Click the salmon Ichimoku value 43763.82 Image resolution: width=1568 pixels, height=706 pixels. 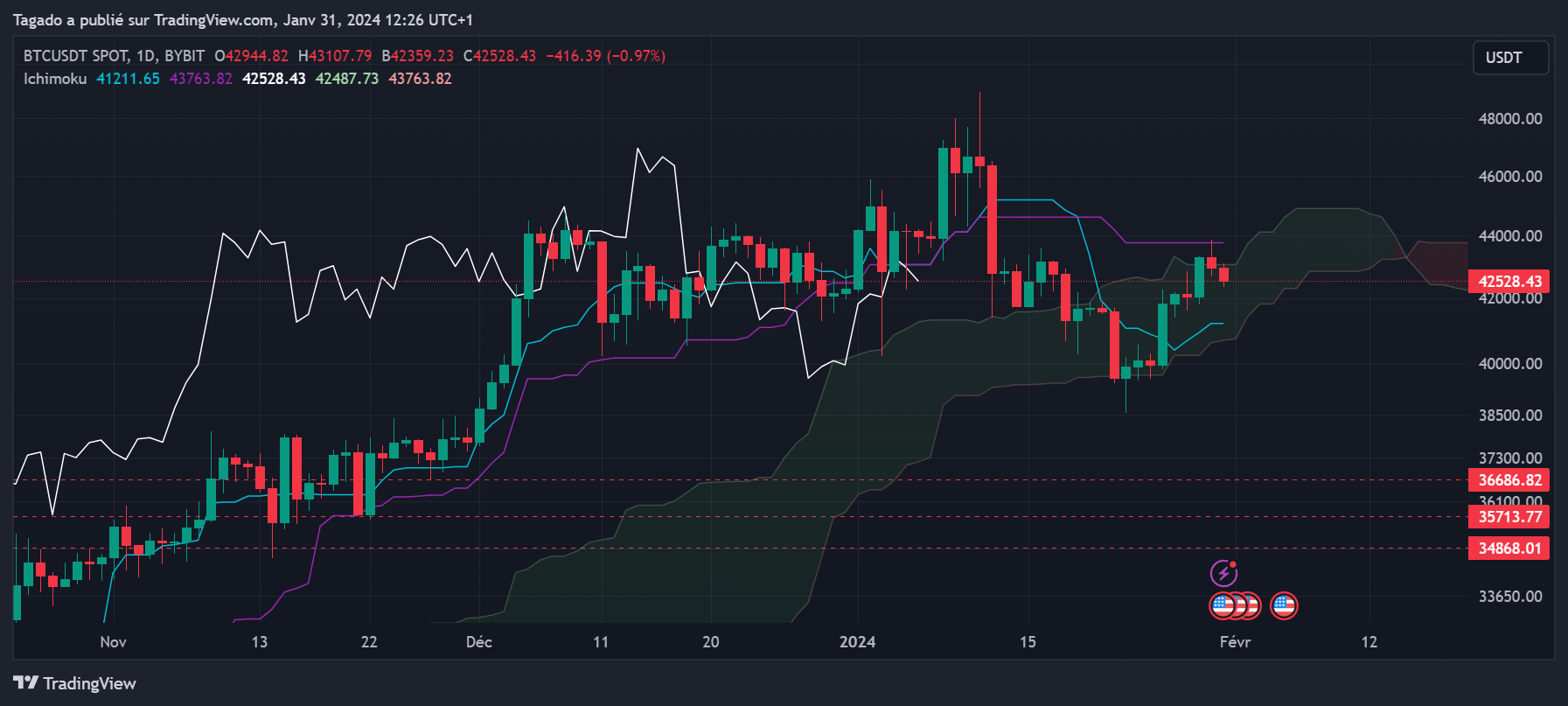click(x=421, y=79)
